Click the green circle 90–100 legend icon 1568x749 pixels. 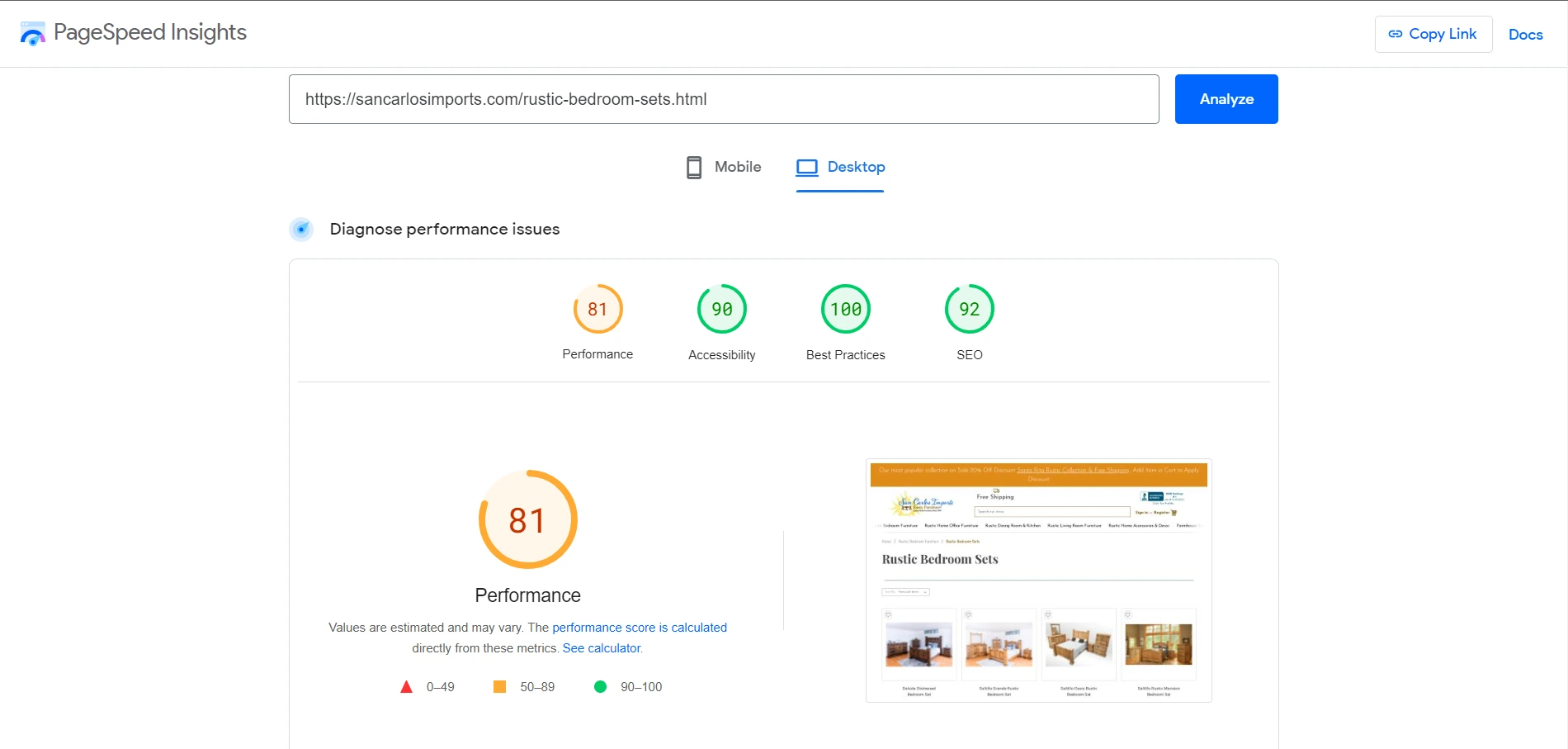coord(601,687)
